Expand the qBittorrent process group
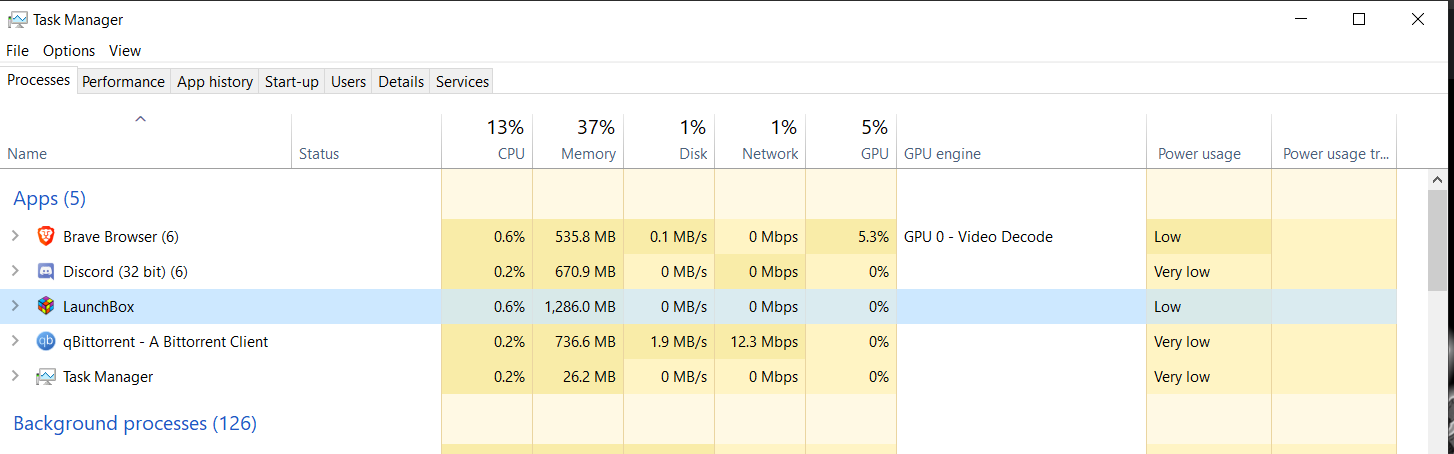The height and width of the screenshot is (454, 1454). [15, 342]
